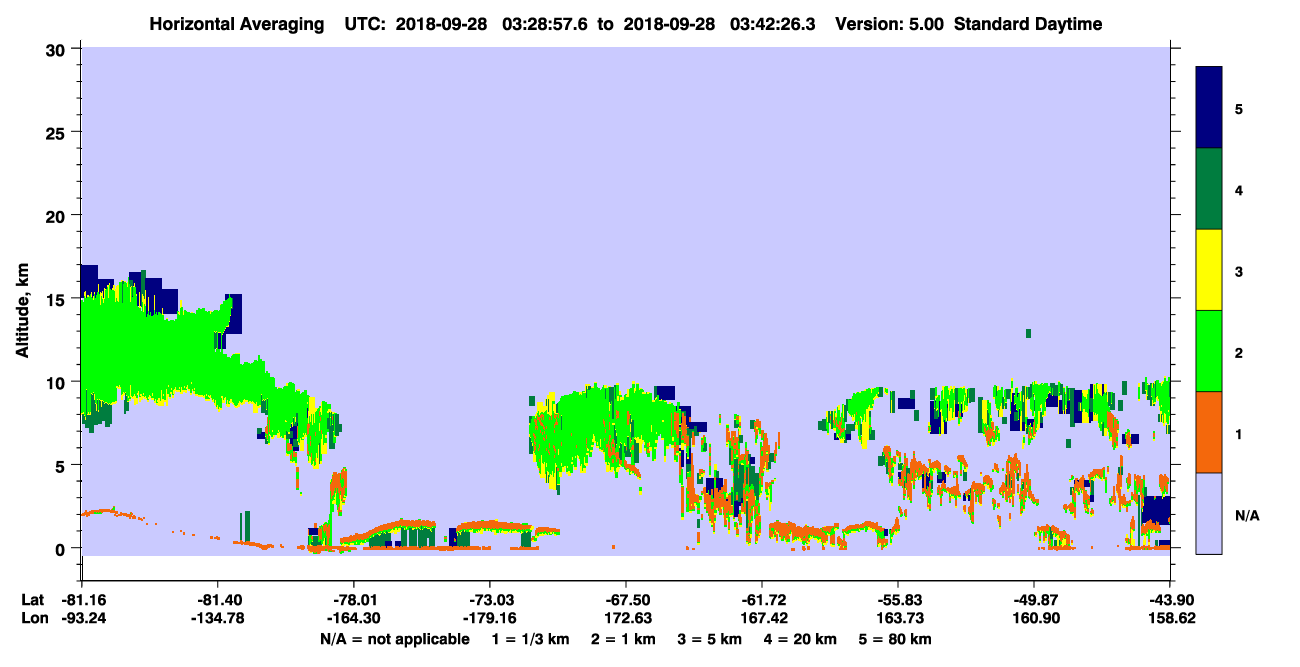The width and height of the screenshot is (1300, 667).
Task: Click the colorbar label 2
Action: tap(1239, 352)
